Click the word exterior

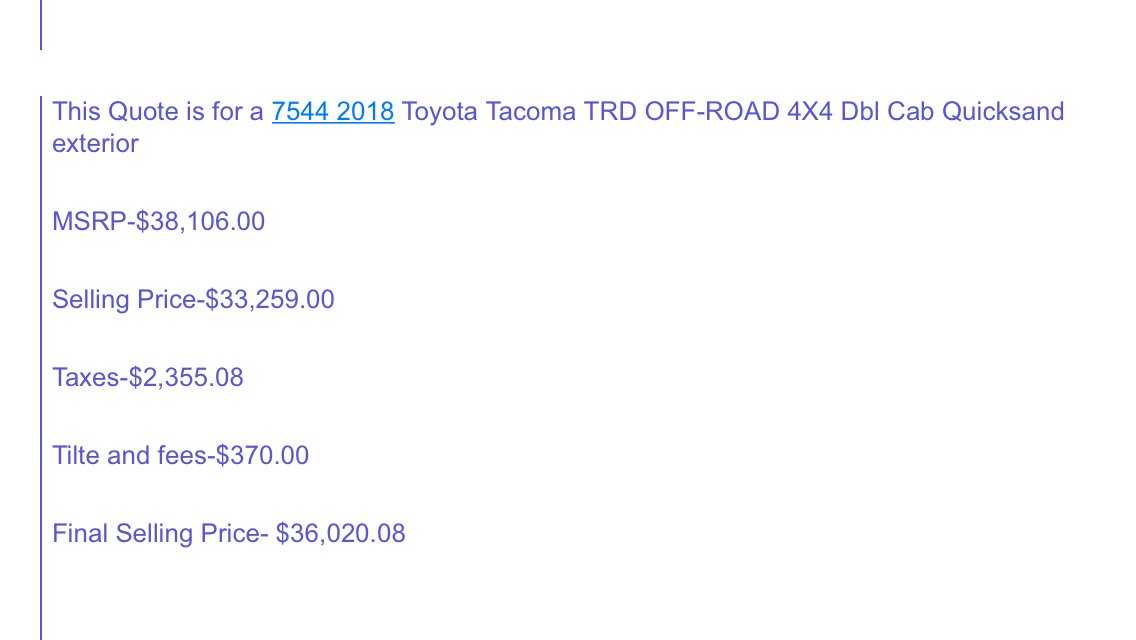point(95,144)
